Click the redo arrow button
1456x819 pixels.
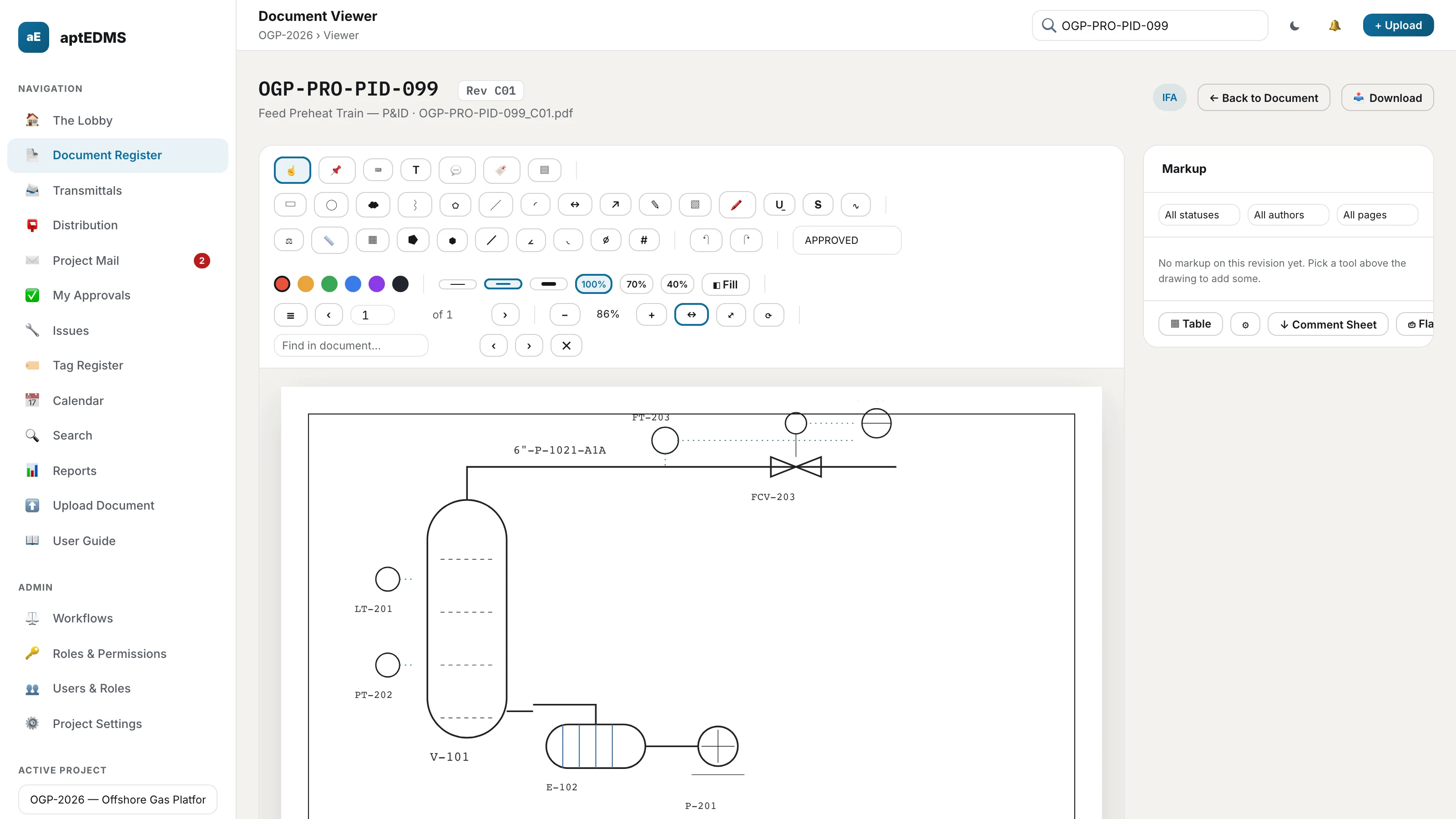click(x=746, y=240)
